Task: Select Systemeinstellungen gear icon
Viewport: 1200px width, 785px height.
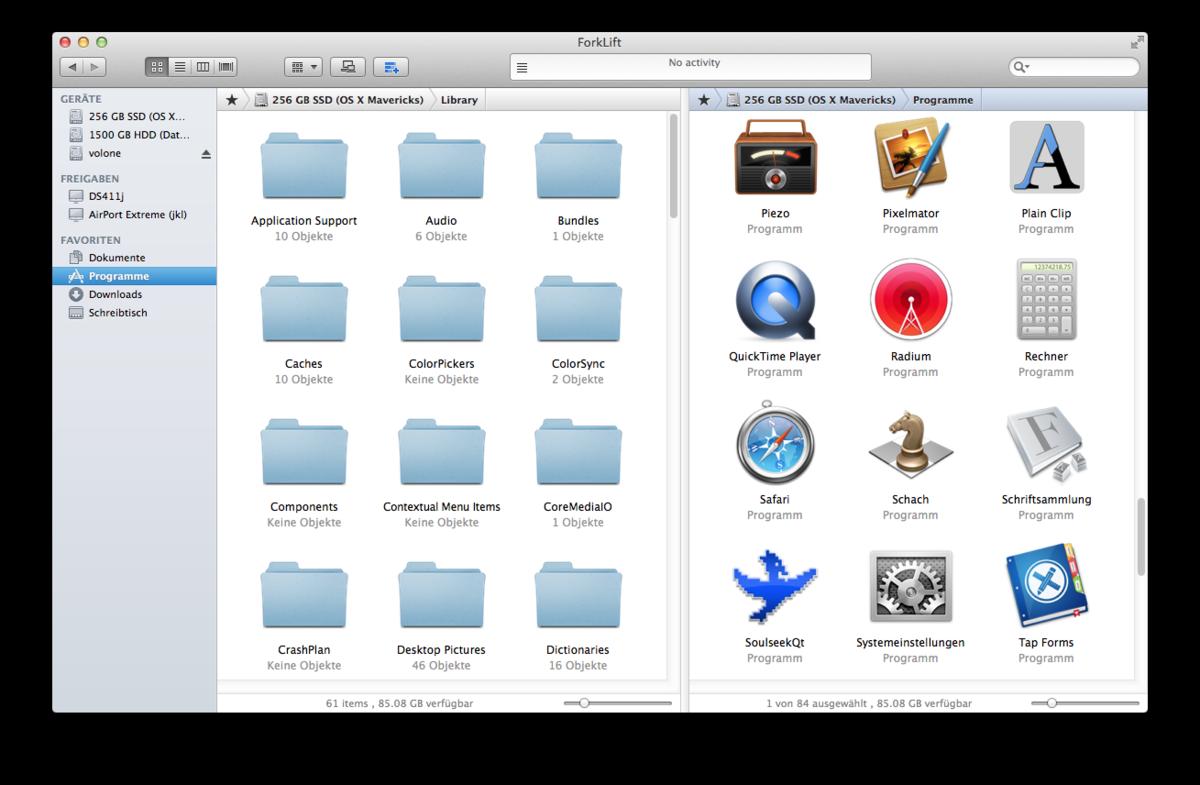Action: click(x=910, y=587)
